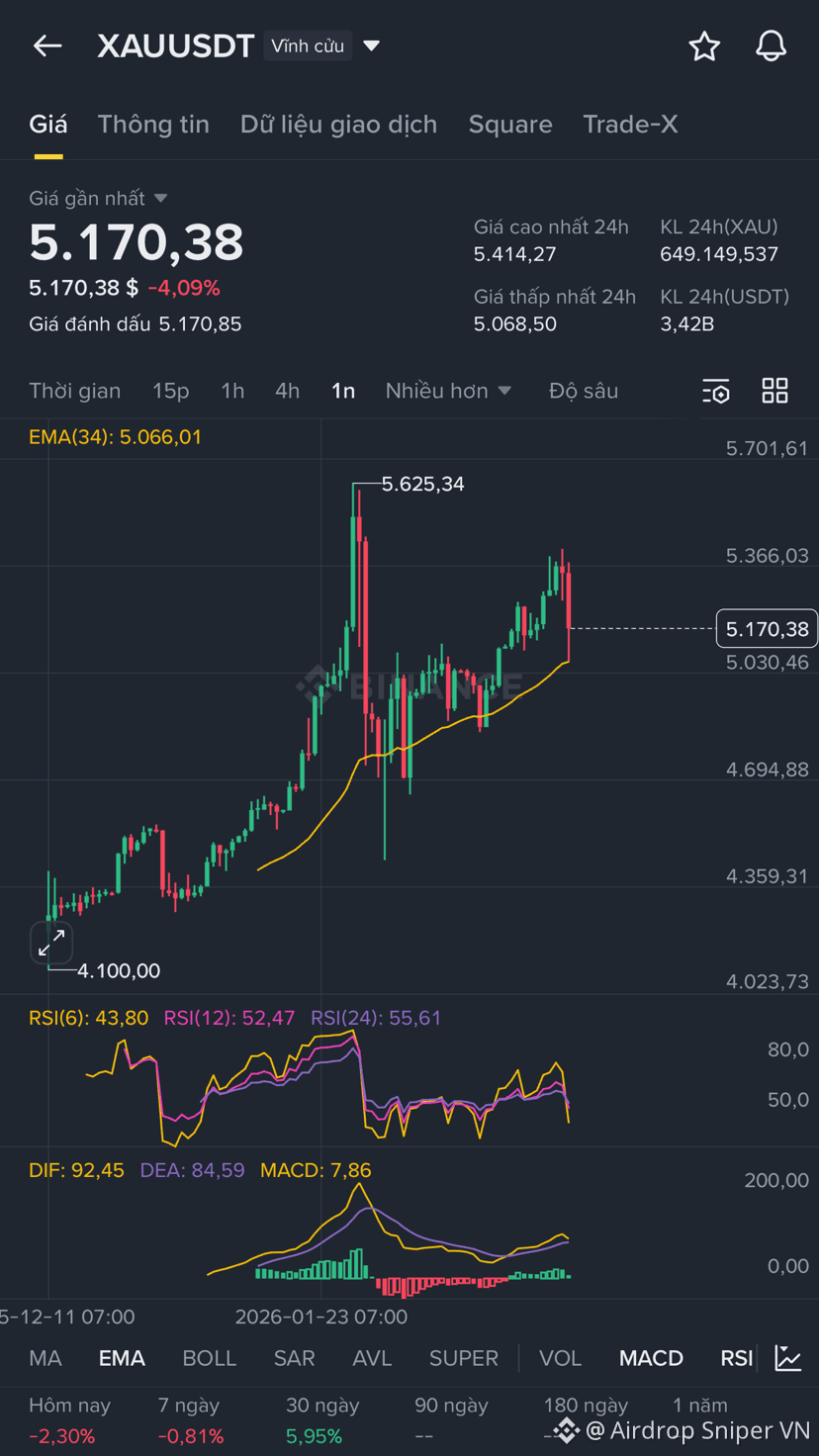Tap the back arrow icon

[x=47, y=45]
